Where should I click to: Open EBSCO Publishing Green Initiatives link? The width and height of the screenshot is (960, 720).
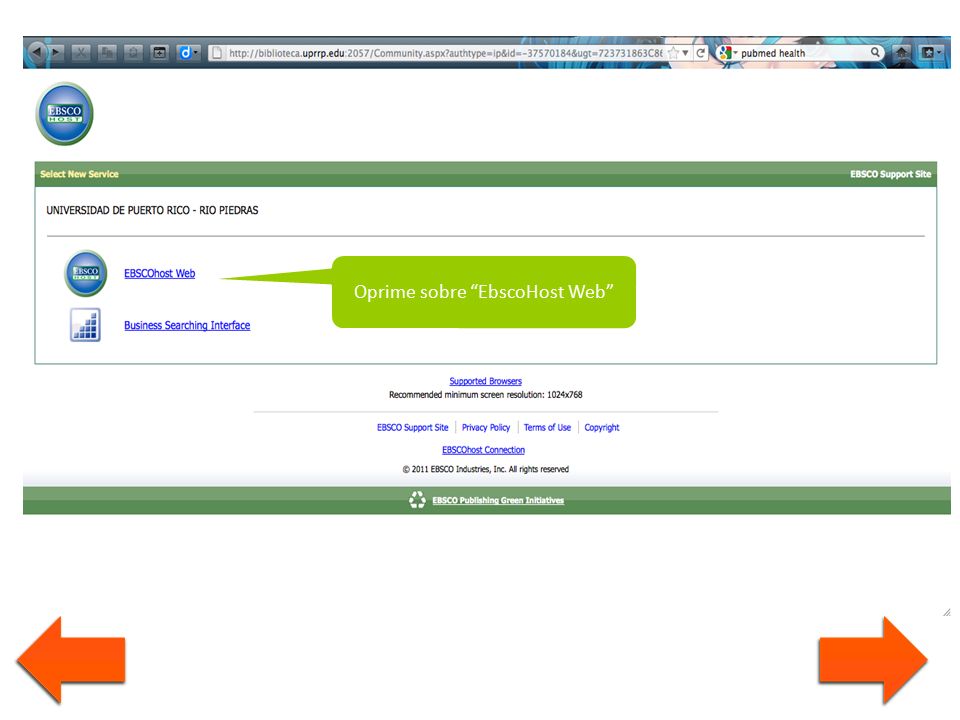(x=498, y=500)
